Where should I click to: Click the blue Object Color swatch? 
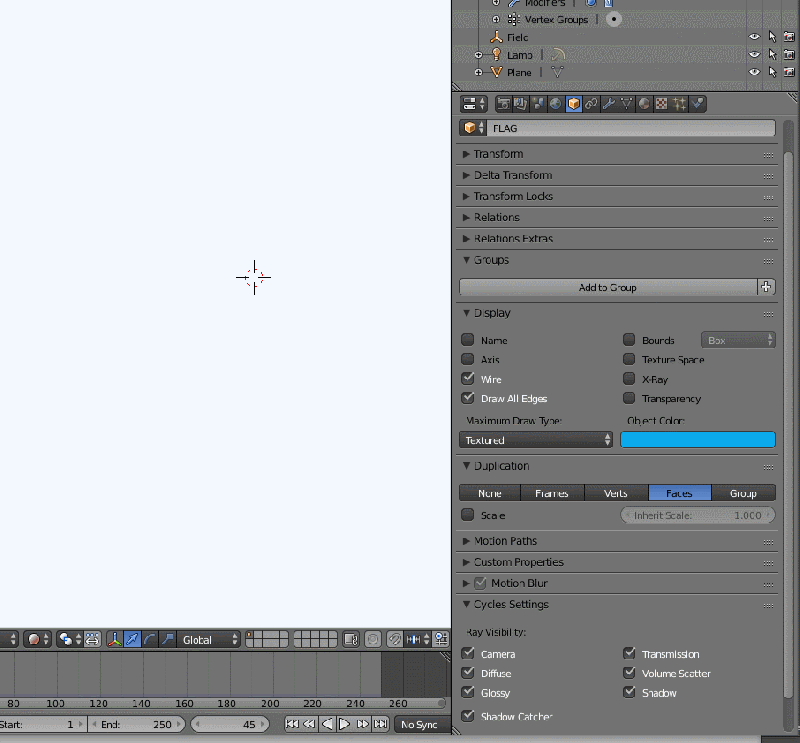point(698,440)
